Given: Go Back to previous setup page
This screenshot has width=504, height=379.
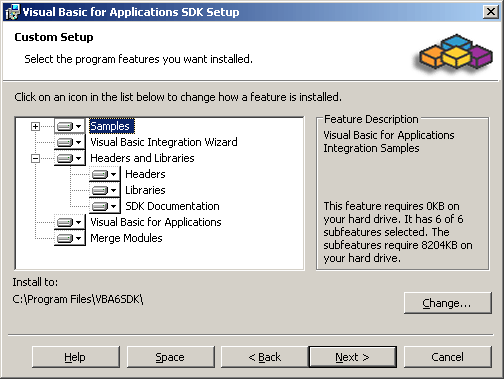Looking at the screenshot, I should 265,357.
